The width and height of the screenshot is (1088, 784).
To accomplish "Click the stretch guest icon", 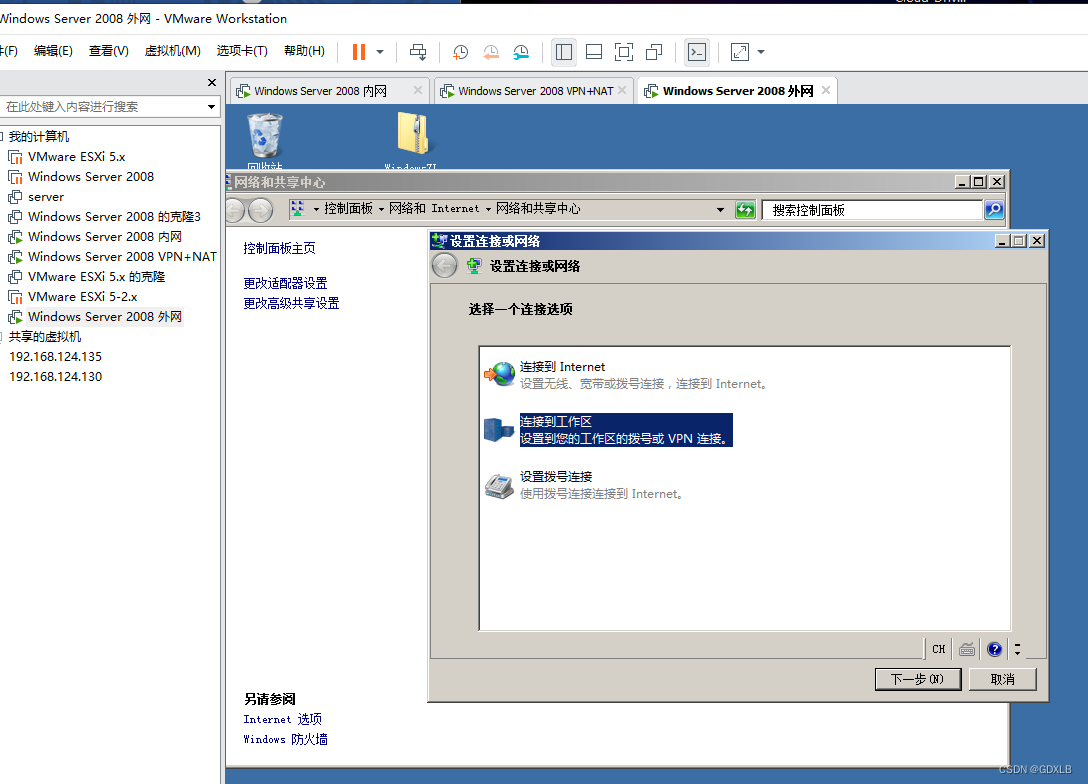I will click(740, 52).
